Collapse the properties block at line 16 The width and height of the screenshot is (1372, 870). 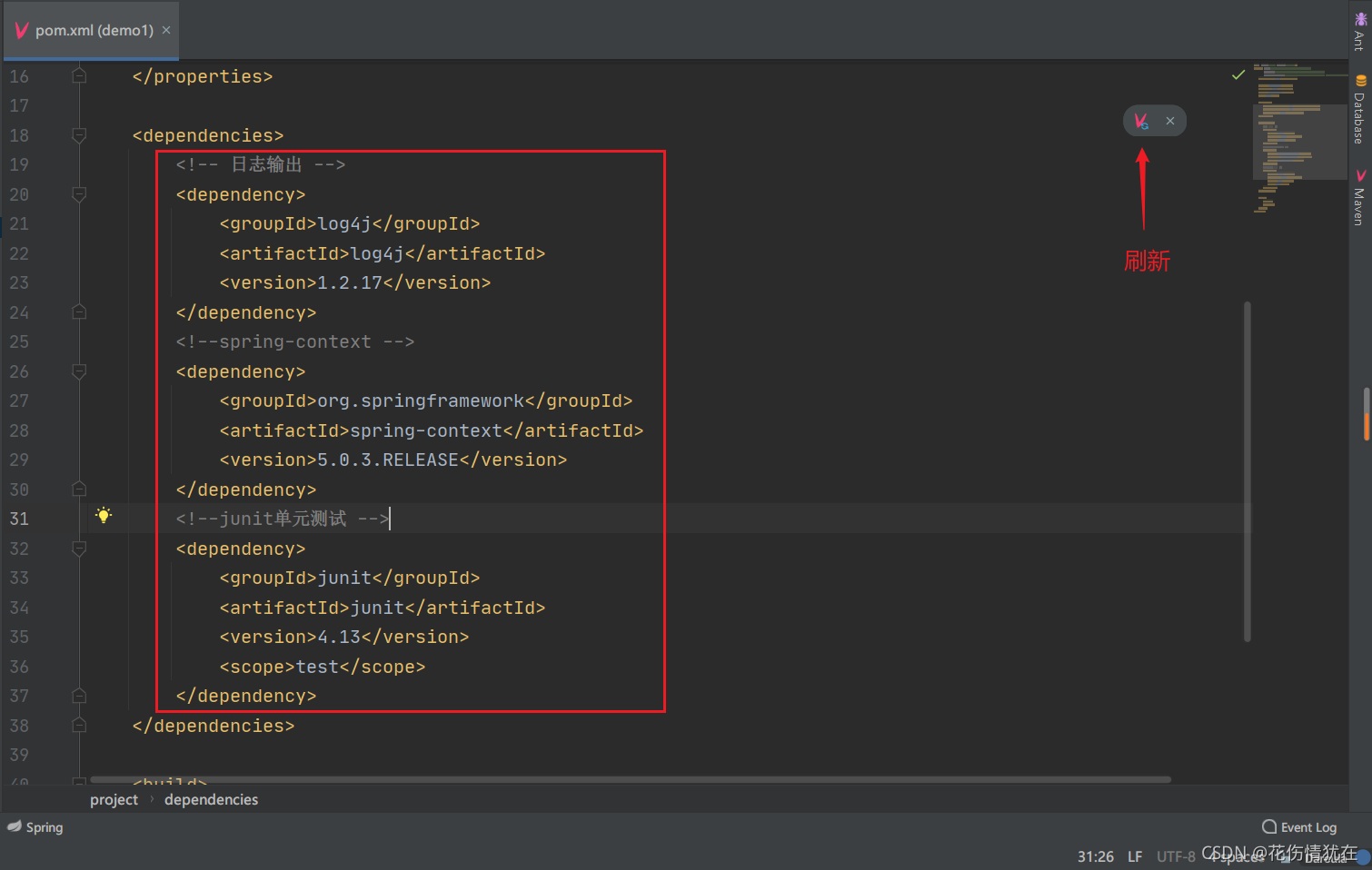[x=79, y=76]
